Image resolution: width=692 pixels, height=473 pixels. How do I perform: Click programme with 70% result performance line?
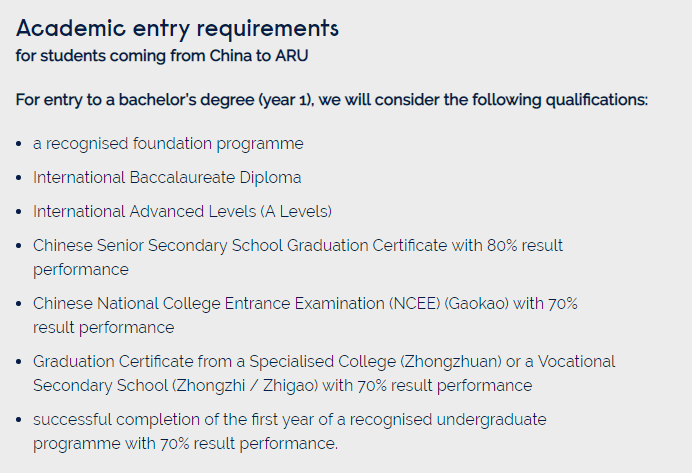[x=185, y=444]
